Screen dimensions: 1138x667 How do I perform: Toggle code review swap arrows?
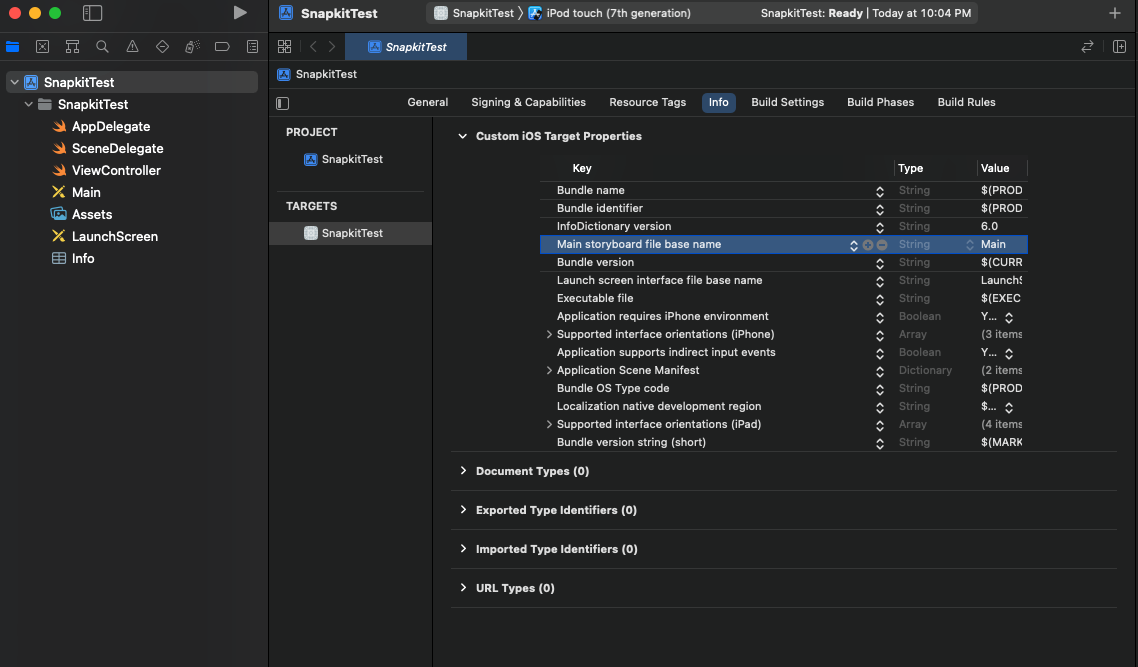coord(1087,46)
